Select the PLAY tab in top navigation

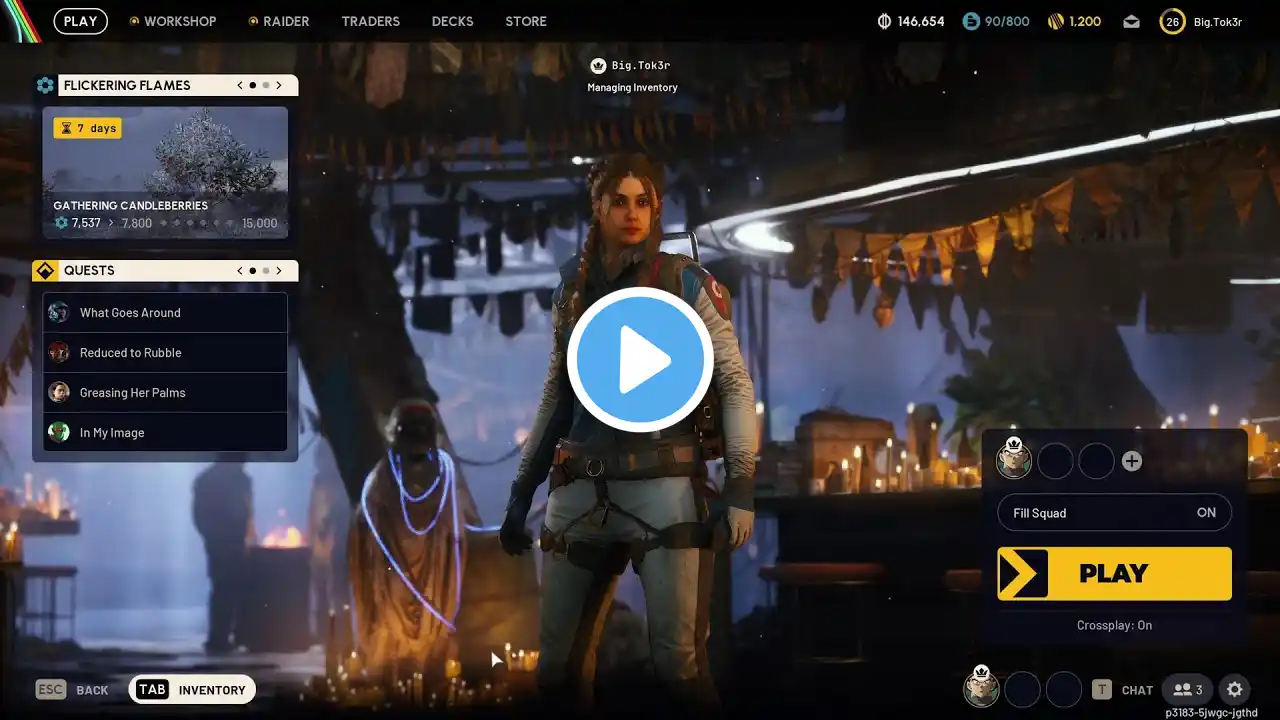tap(81, 21)
